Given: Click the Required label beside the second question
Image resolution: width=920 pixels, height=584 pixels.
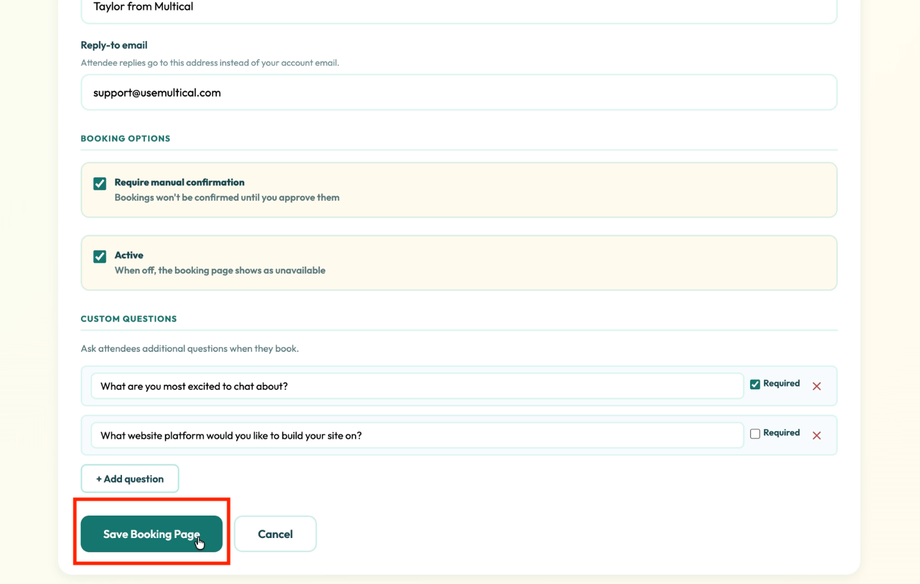Looking at the screenshot, I should click(x=781, y=432).
